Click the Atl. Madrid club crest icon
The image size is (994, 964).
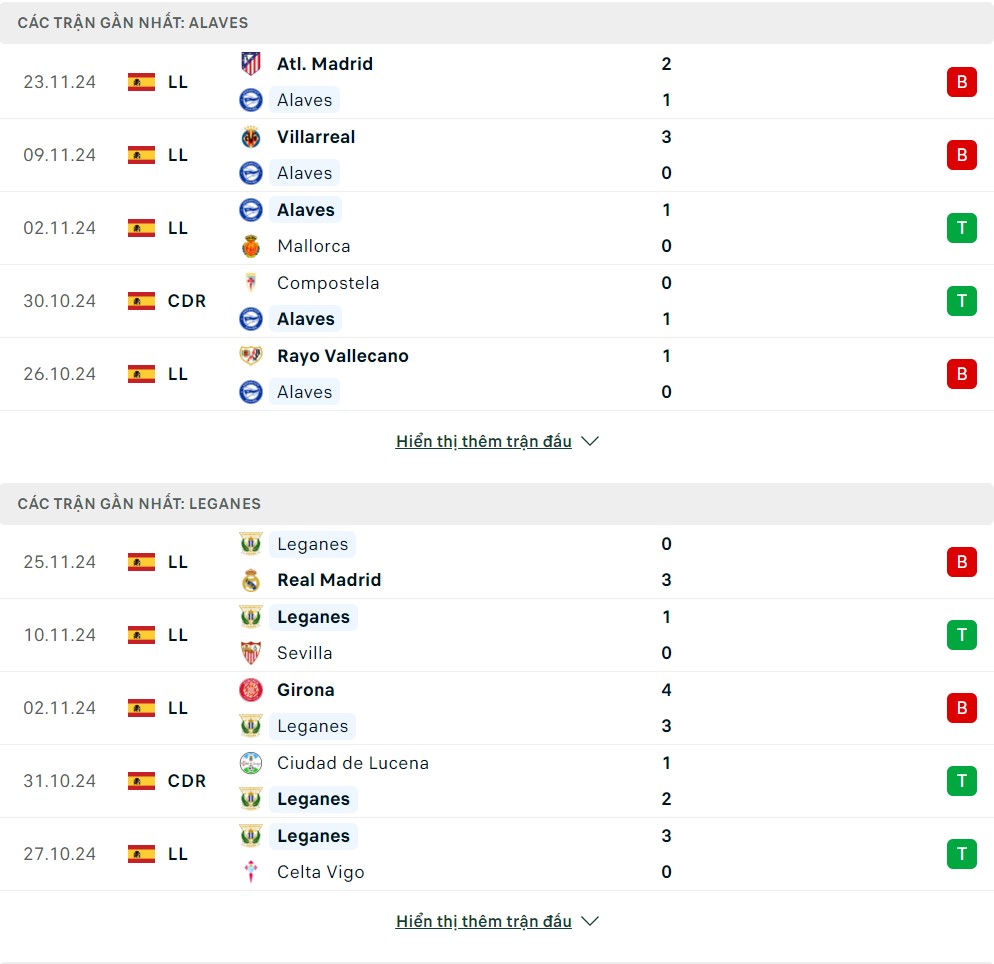pyautogui.click(x=251, y=64)
